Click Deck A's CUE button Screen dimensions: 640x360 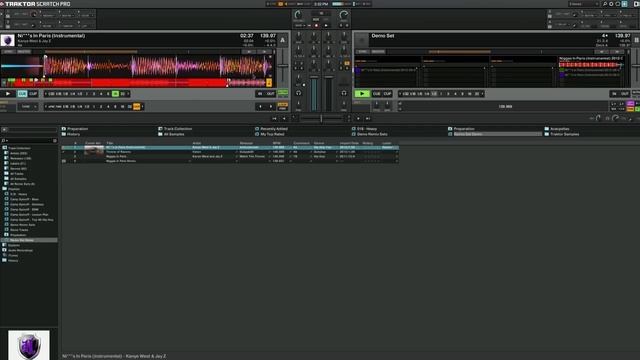(x=22, y=94)
